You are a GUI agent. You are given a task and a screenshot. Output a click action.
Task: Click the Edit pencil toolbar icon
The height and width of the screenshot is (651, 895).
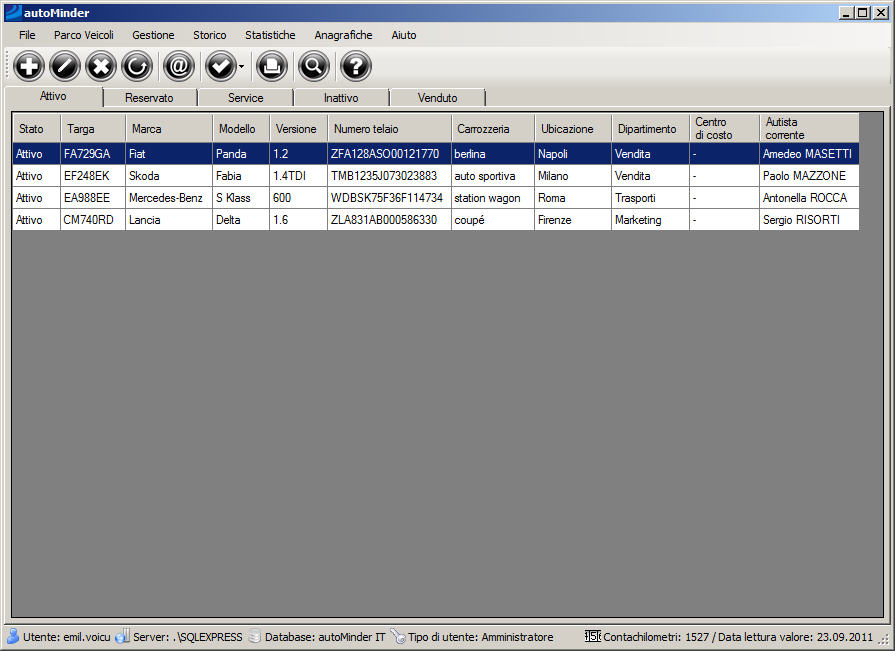pos(64,67)
